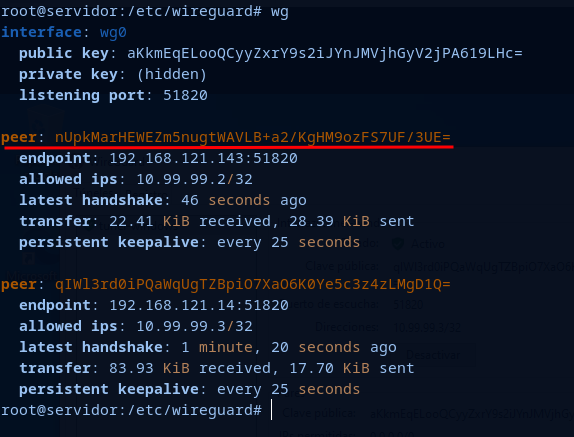Click the faint Desactivar button behind terminal
574x437 pixels.
point(433,355)
